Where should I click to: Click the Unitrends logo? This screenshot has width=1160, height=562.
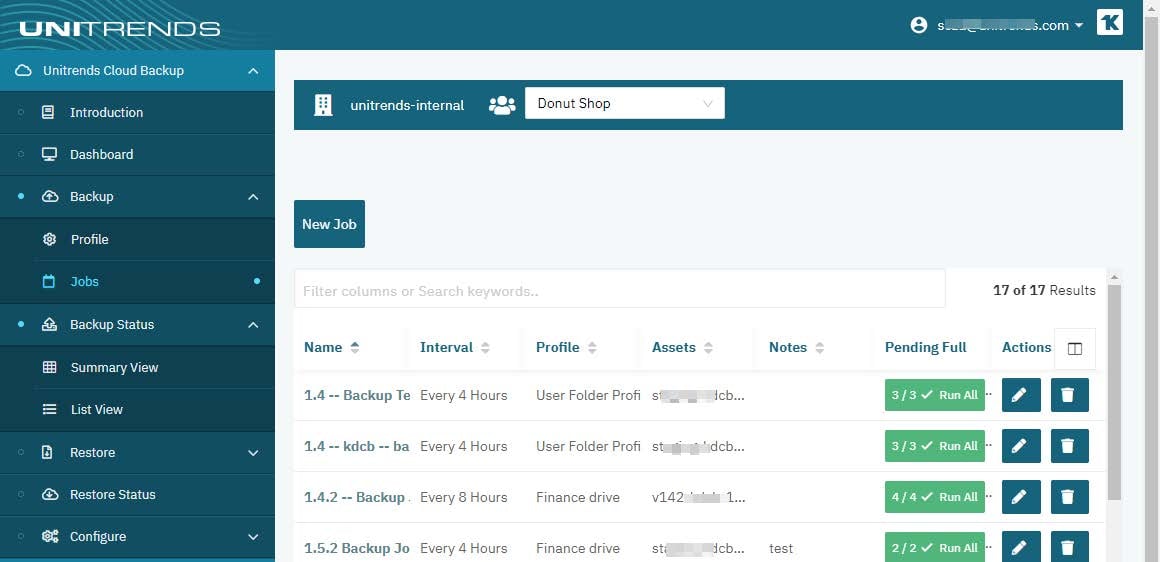coord(120,29)
